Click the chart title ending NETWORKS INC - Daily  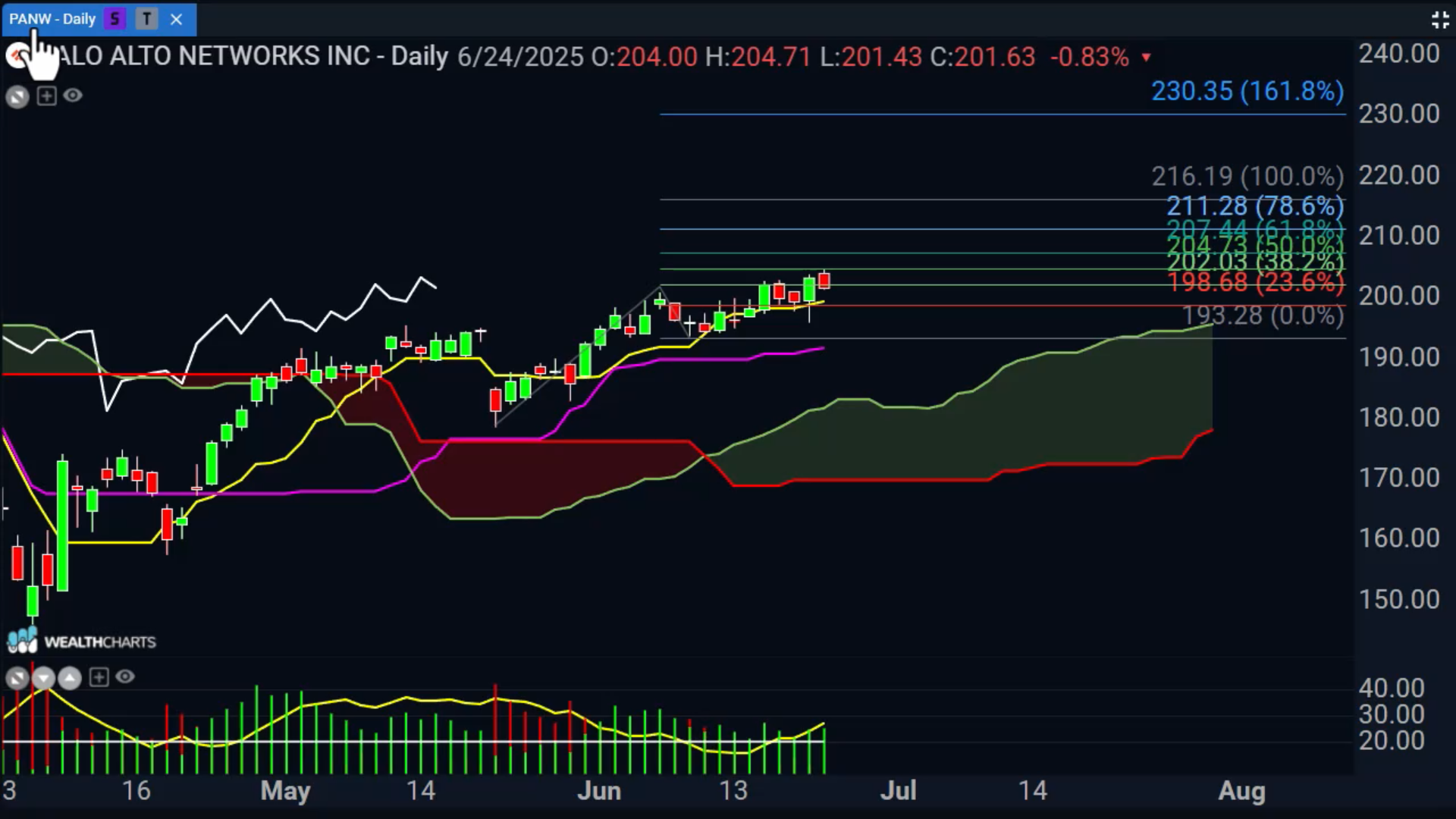(x=253, y=56)
